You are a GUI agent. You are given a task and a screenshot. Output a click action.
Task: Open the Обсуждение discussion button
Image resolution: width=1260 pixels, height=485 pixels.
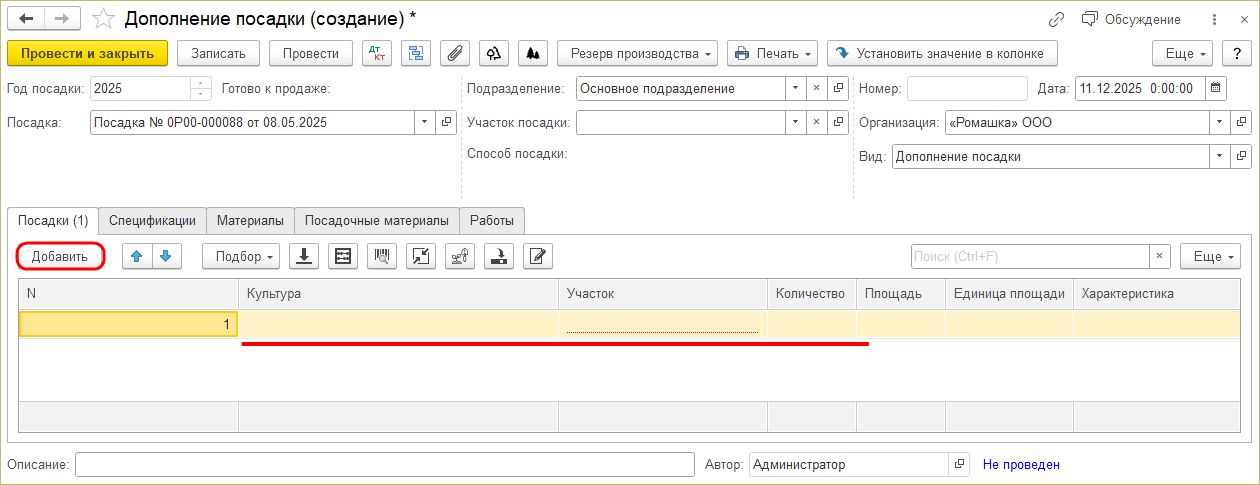pos(1131,19)
